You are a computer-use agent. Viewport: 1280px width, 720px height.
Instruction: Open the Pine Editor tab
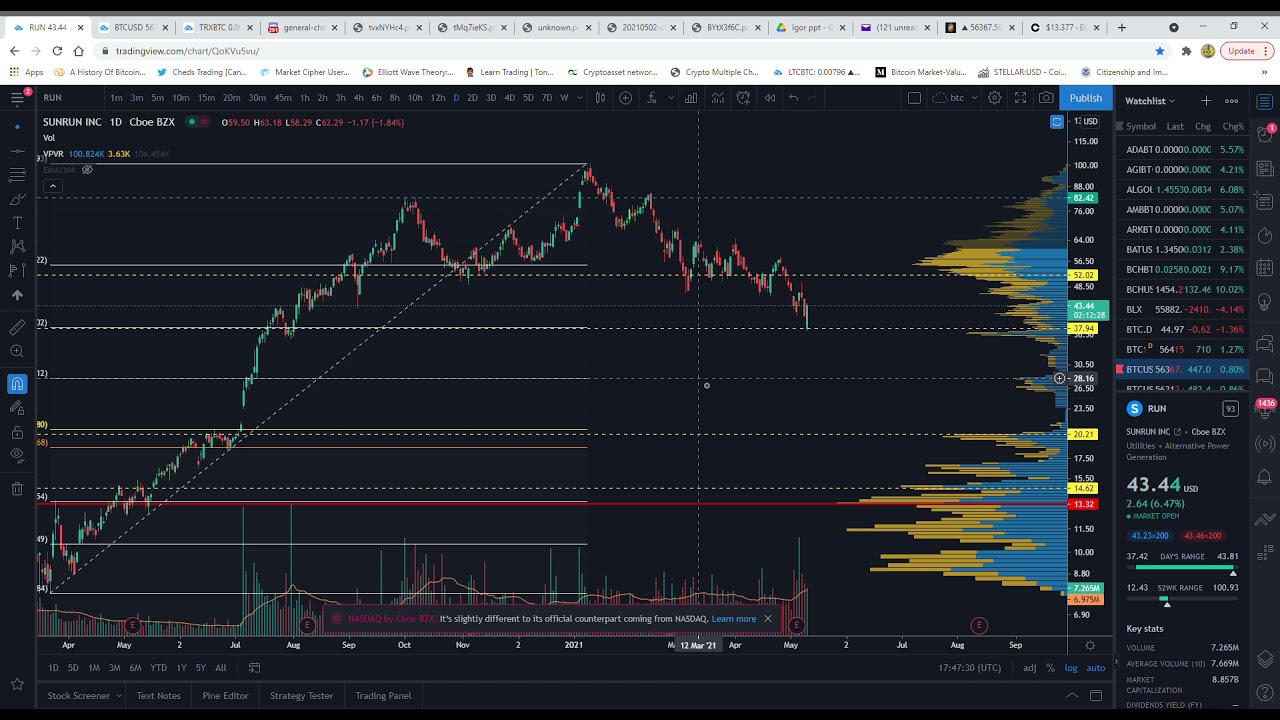point(225,696)
